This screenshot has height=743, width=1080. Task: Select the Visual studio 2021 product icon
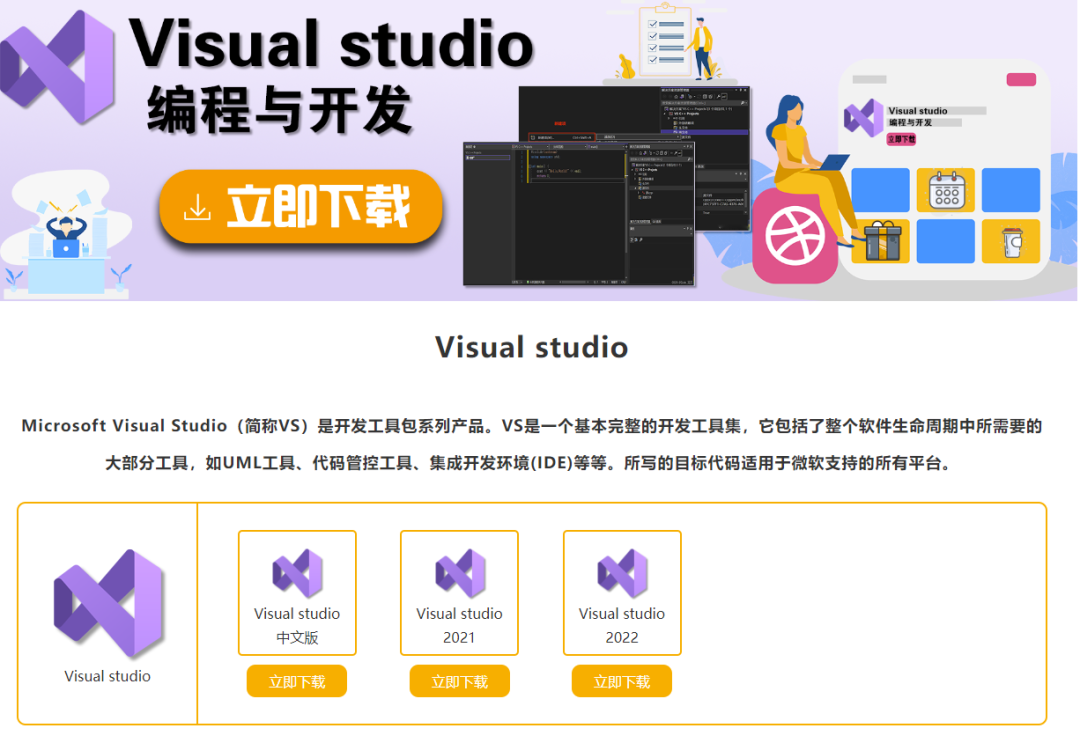[459, 573]
